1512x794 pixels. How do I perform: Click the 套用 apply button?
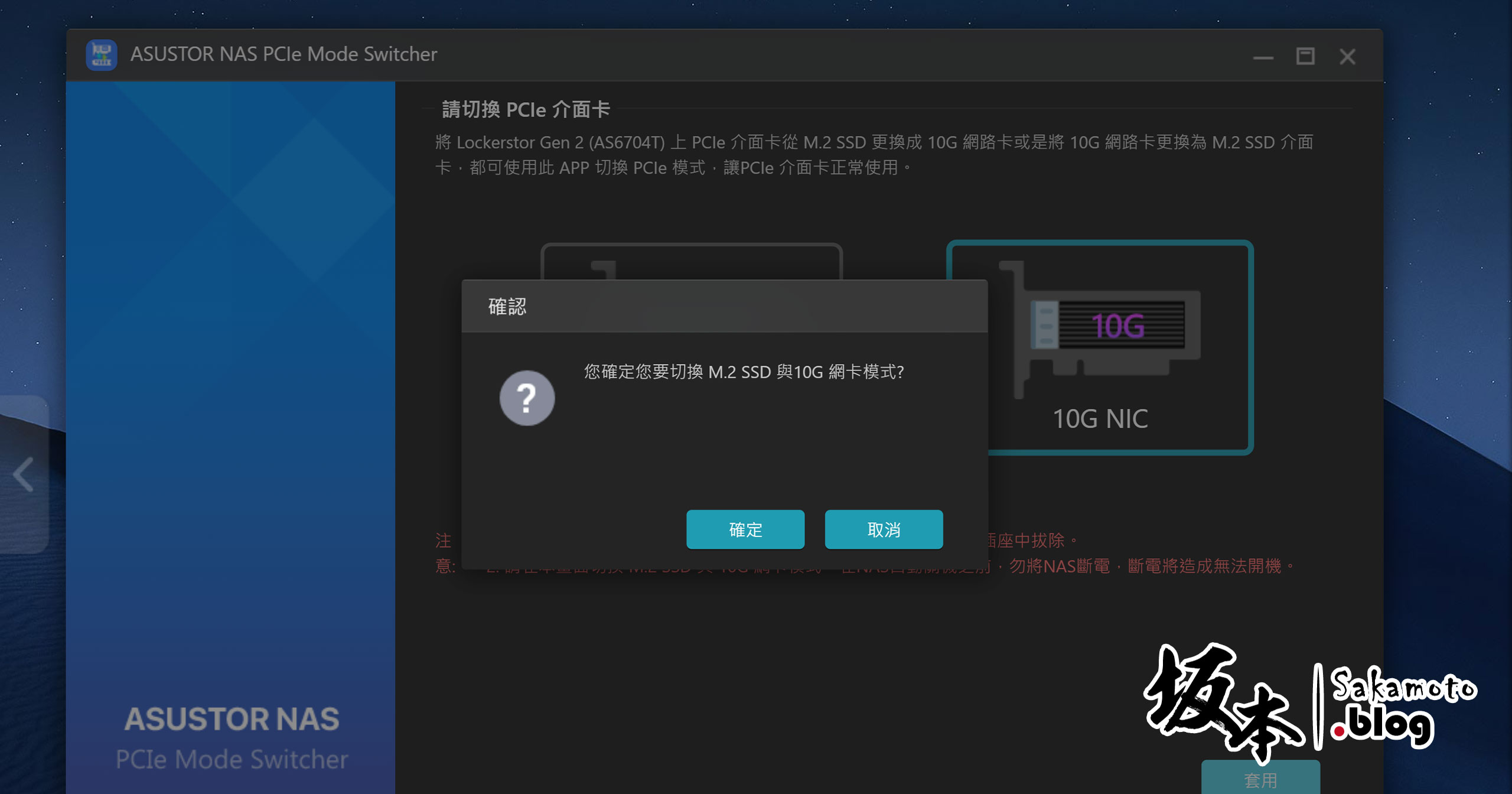1260,777
